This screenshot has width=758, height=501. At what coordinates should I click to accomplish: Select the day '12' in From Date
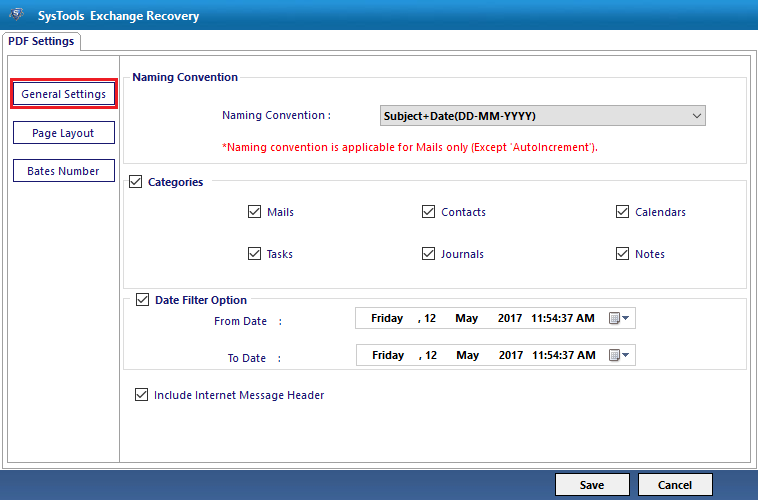(x=430, y=318)
